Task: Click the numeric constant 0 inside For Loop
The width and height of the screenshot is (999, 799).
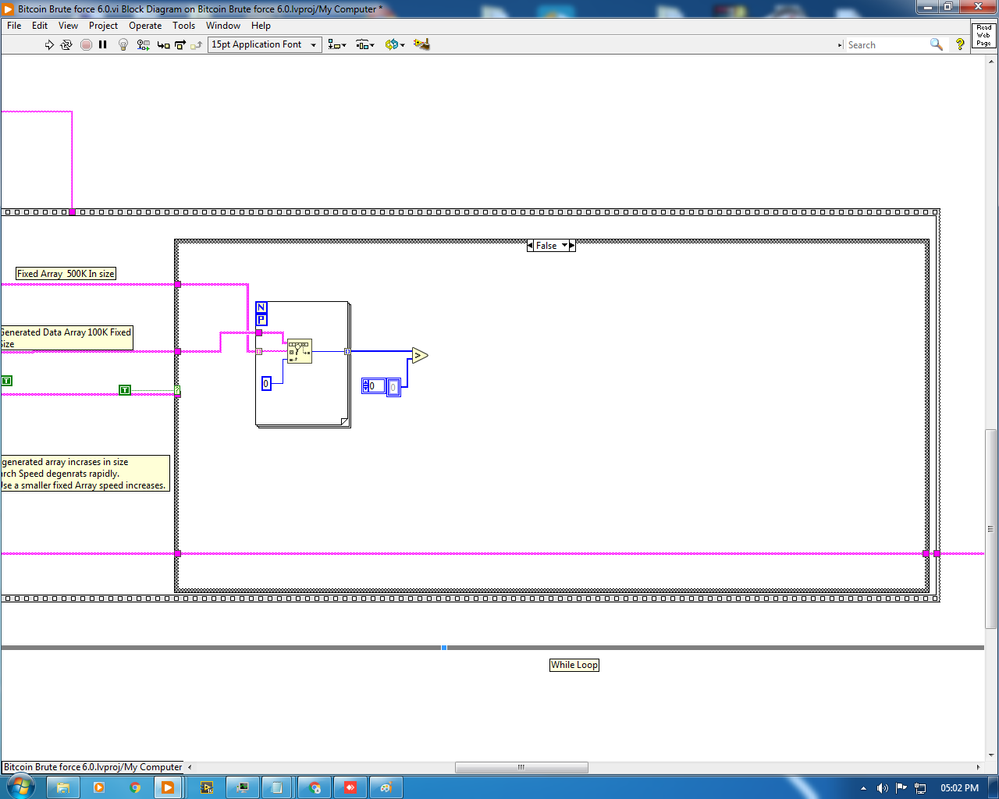Action: (266, 384)
